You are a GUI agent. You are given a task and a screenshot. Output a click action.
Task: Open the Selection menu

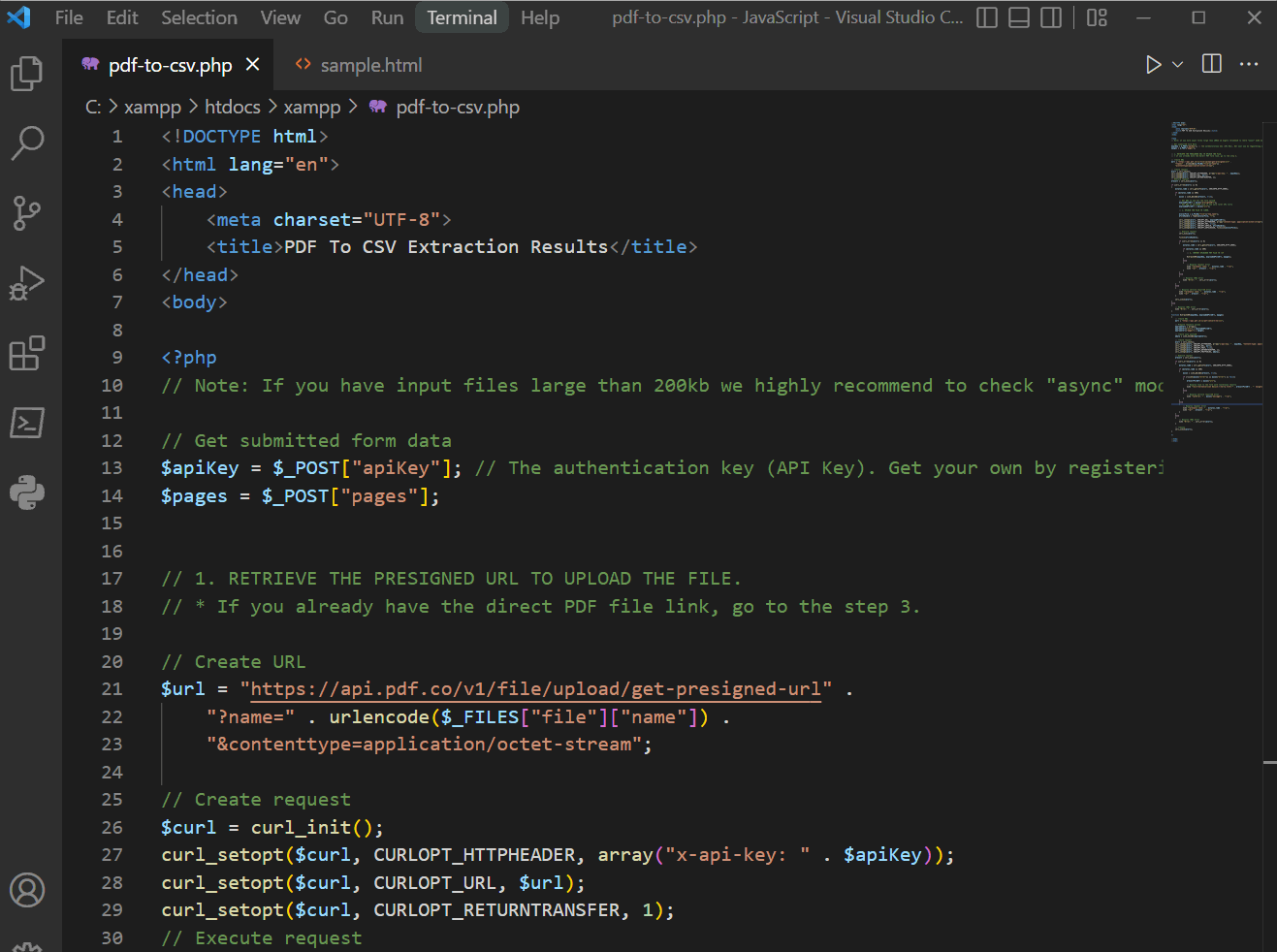coord(199,17)
